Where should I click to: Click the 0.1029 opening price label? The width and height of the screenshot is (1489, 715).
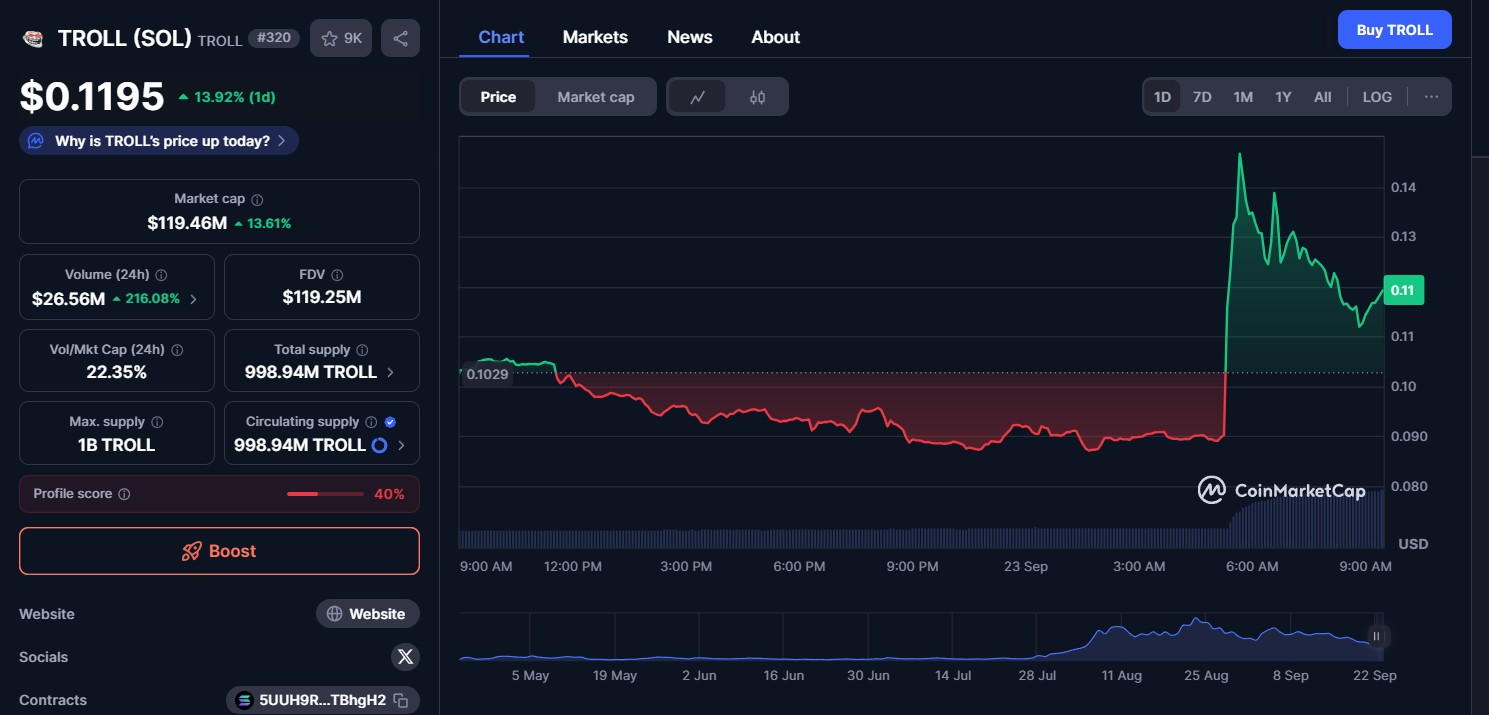click(x=487, y=374)
